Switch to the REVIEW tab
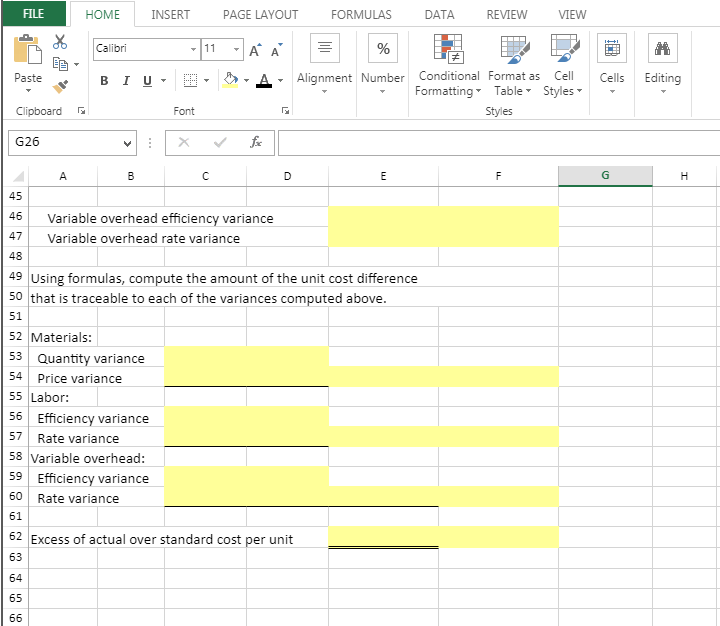The width and height of the screenshot is (720, 626). (x=507, y=15)
